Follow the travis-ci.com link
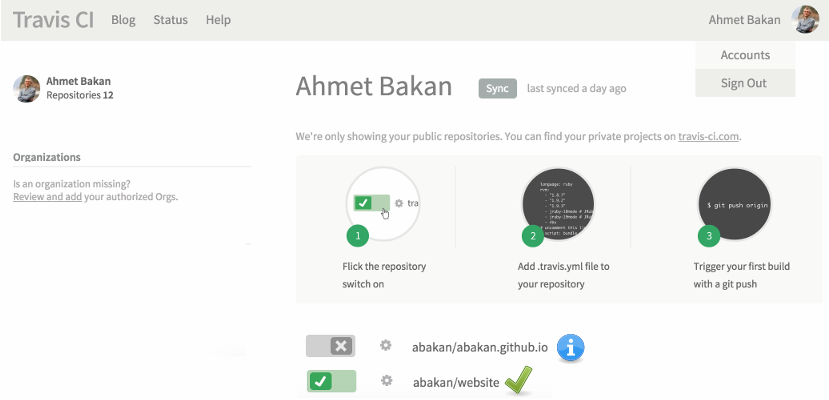This screenshot has width=829, height=400. [708, 137]
